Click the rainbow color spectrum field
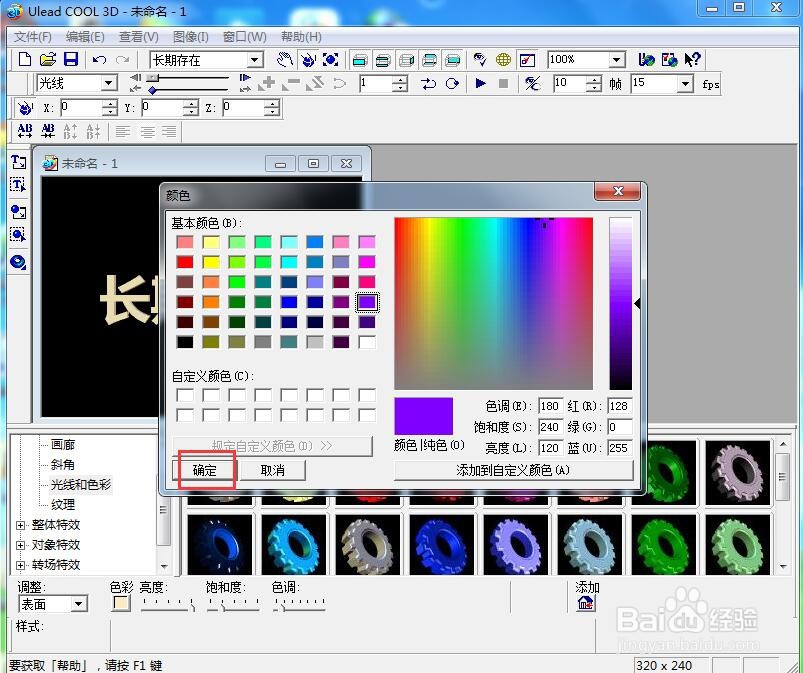 click(493, 303)
